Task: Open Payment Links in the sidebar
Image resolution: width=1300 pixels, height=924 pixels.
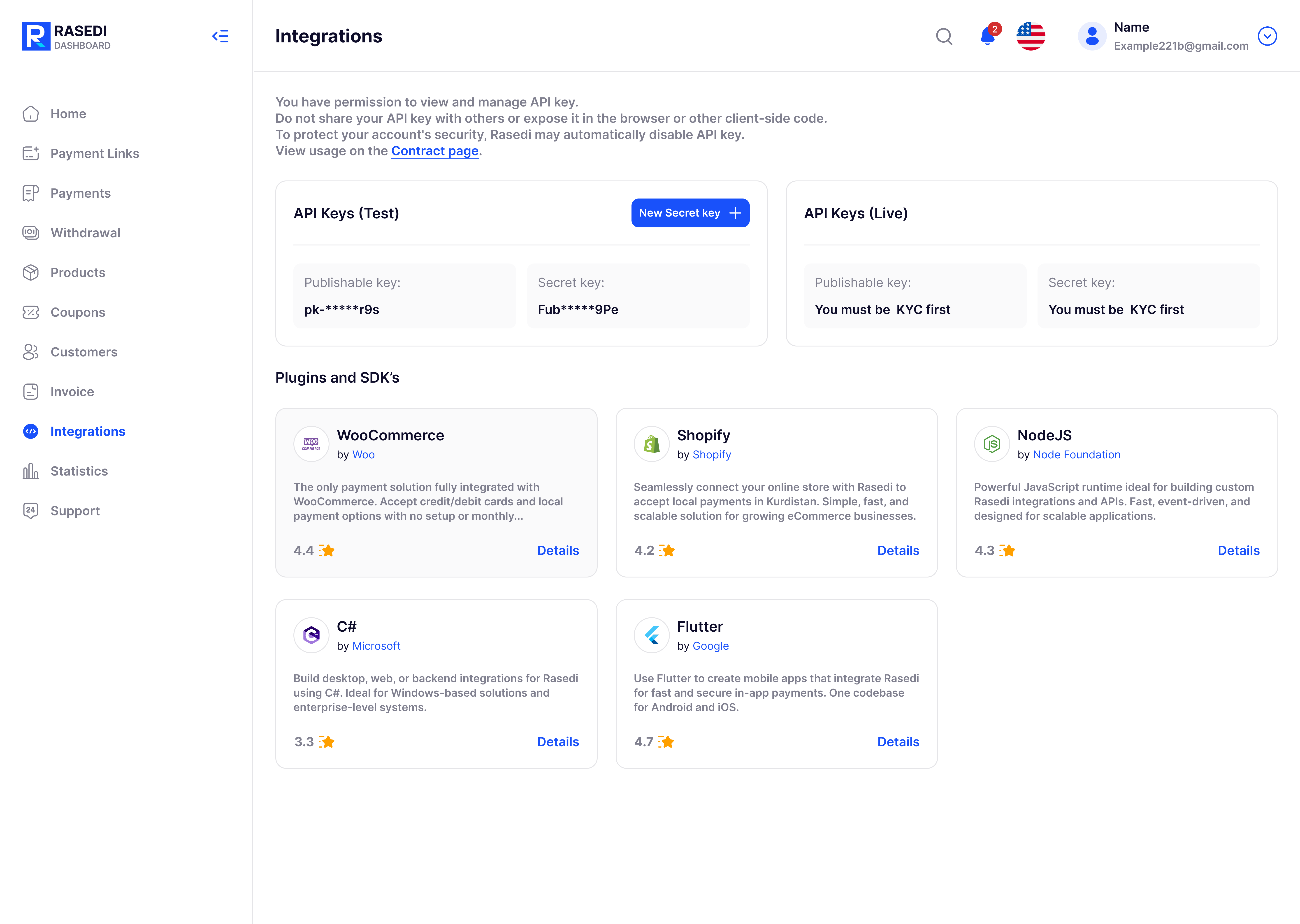Action: [x=95, y=154]
